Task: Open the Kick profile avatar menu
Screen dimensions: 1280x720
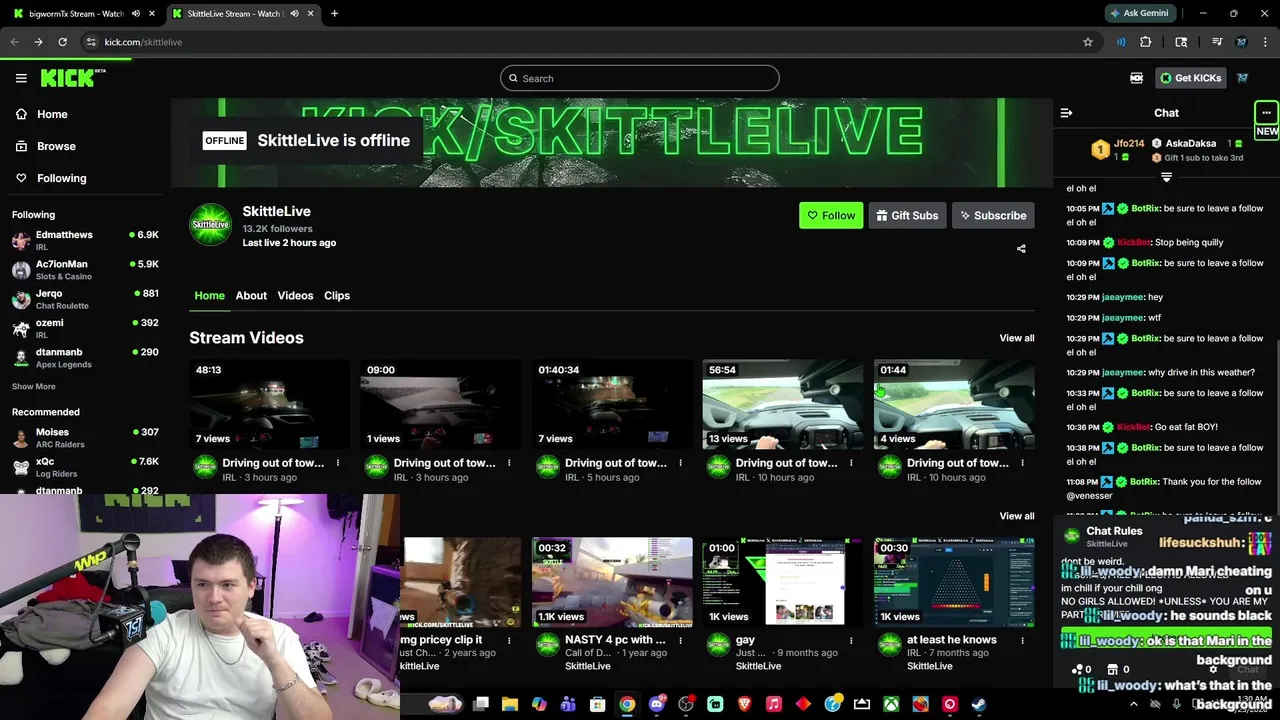Action: point(1242,78)
